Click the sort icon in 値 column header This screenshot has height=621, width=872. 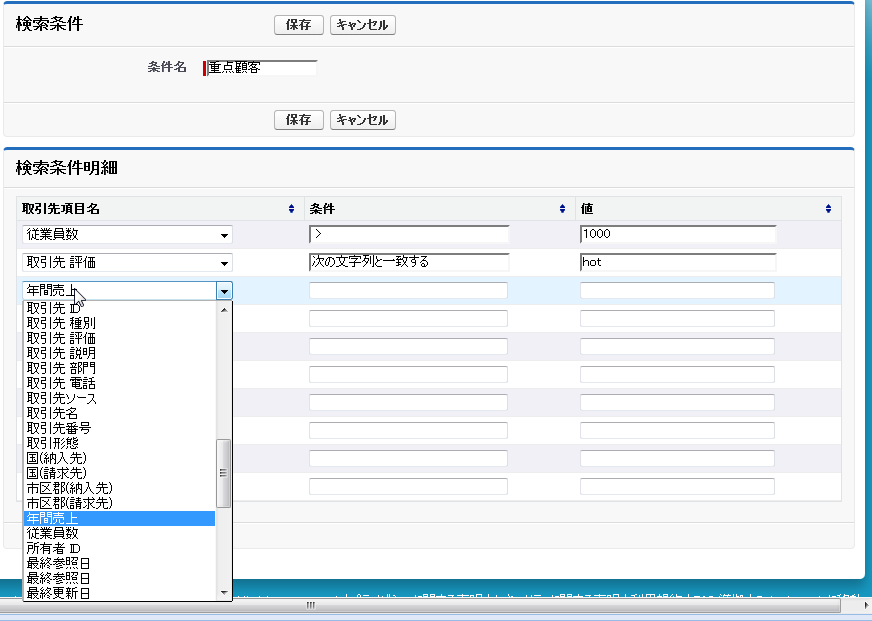click(x=829, y=208)
